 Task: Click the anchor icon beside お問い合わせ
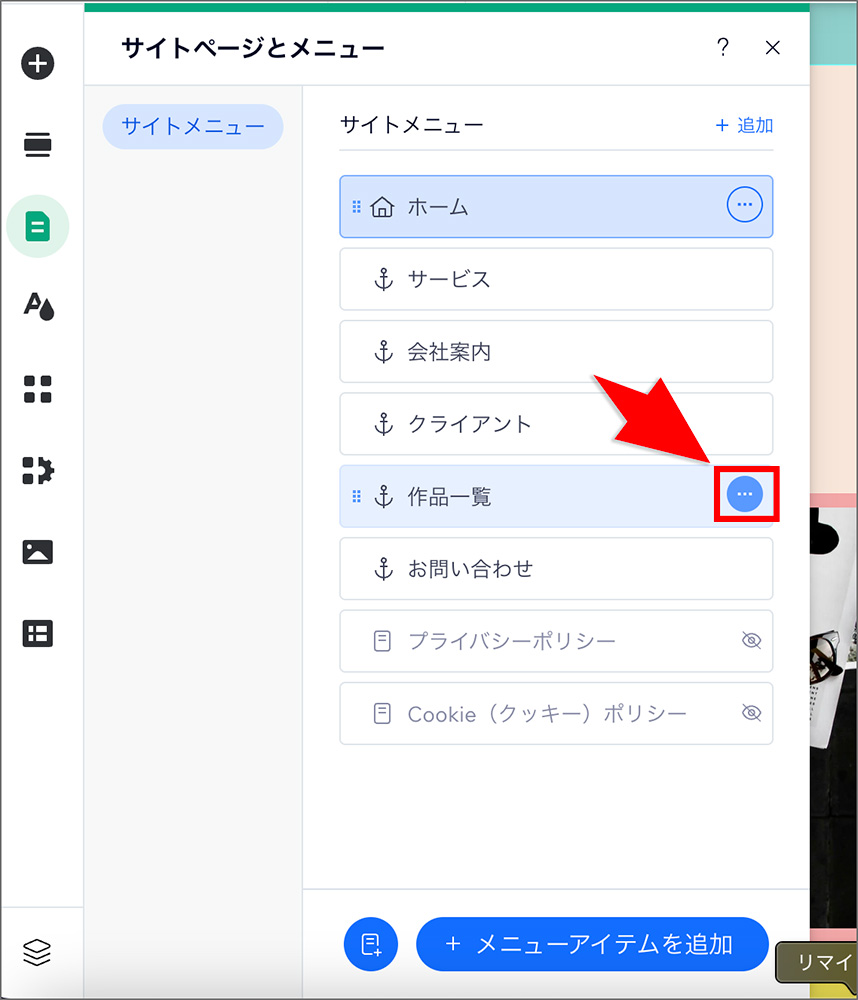(383, 569)
